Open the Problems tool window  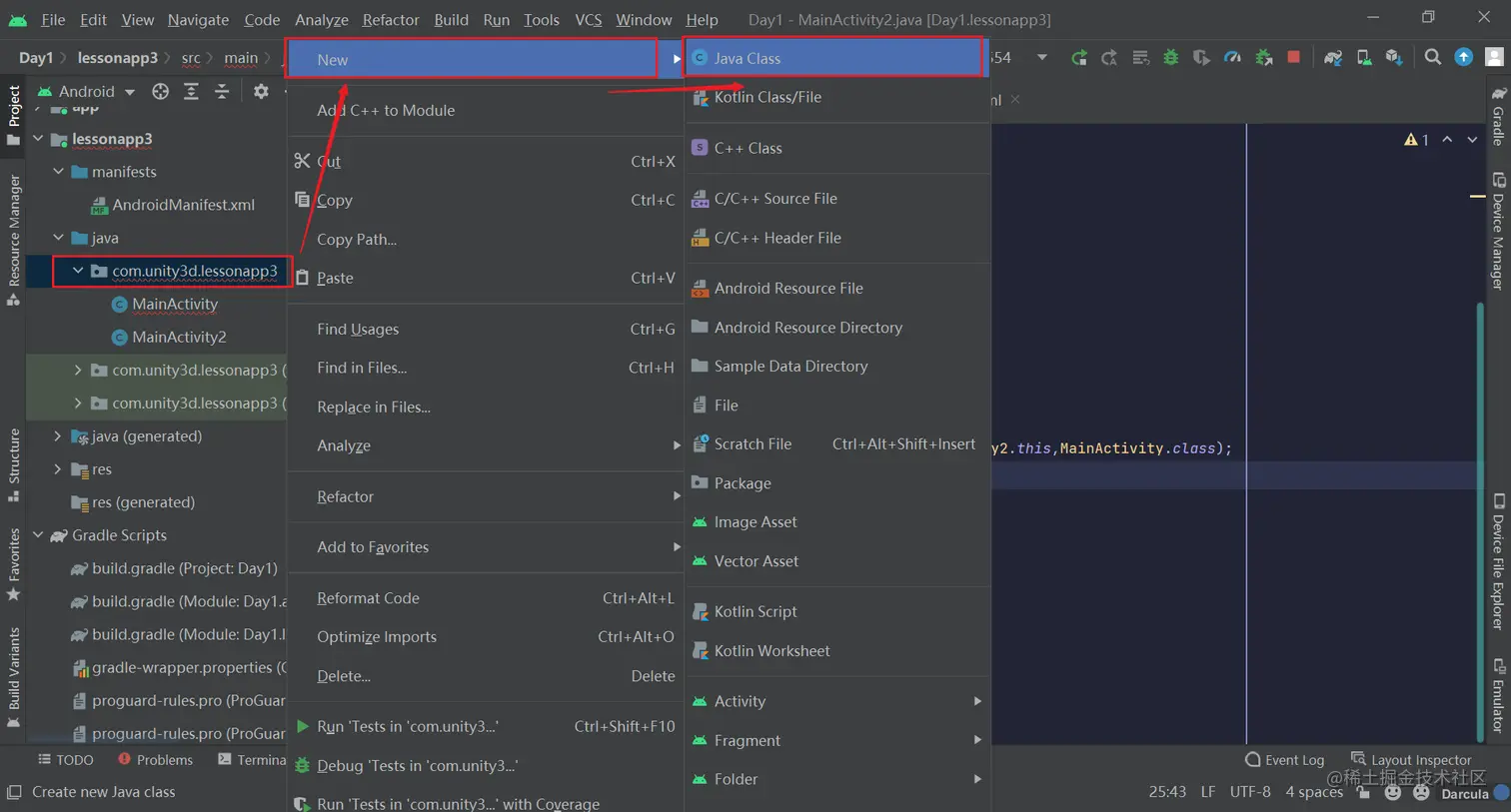coord(155,760)
